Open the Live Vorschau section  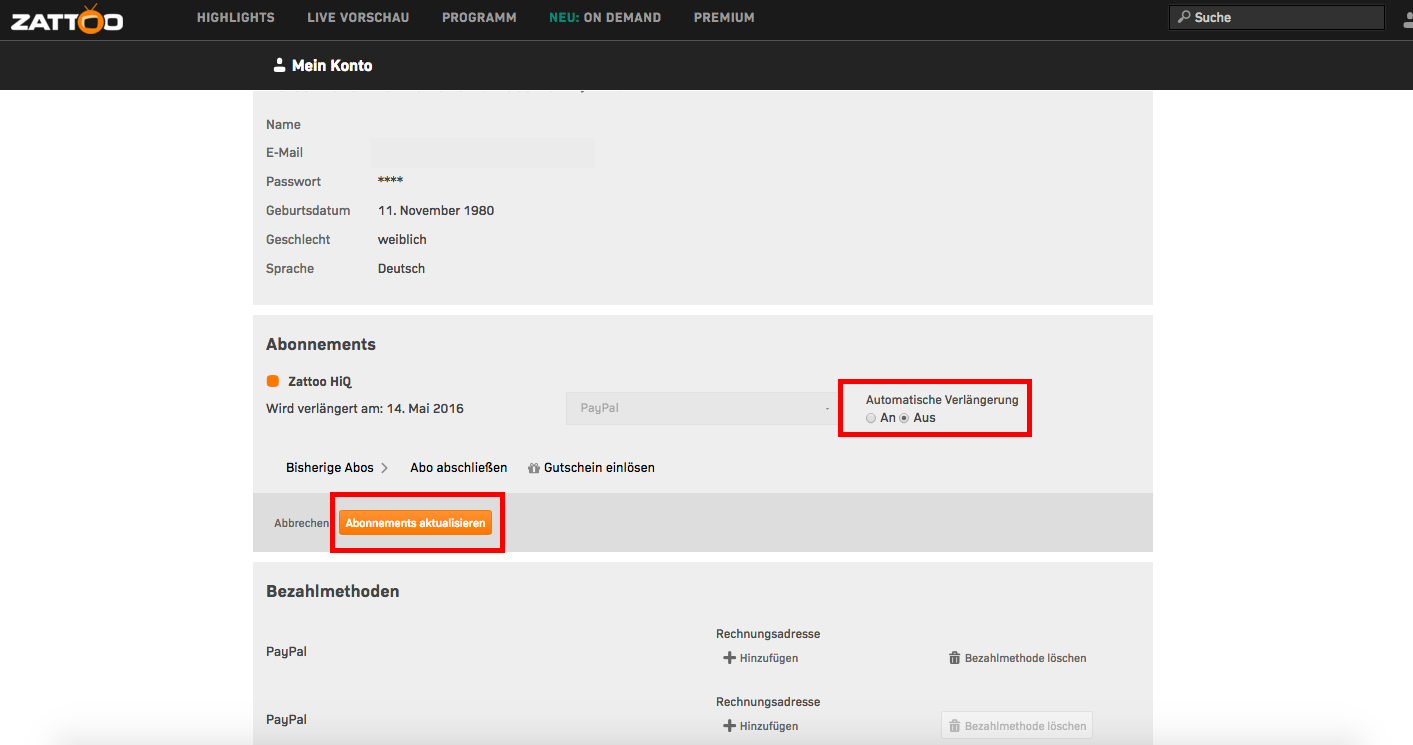(x=358, y=18)
